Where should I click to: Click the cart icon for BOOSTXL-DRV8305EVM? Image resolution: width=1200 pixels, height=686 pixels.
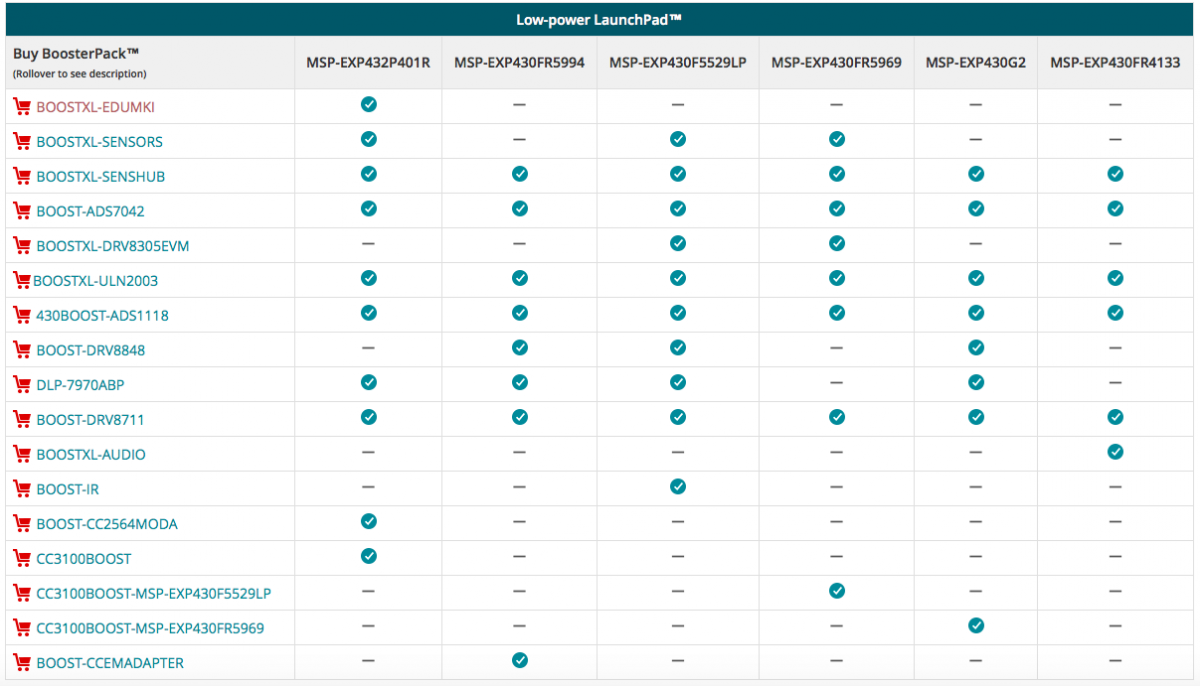point(21,245)
